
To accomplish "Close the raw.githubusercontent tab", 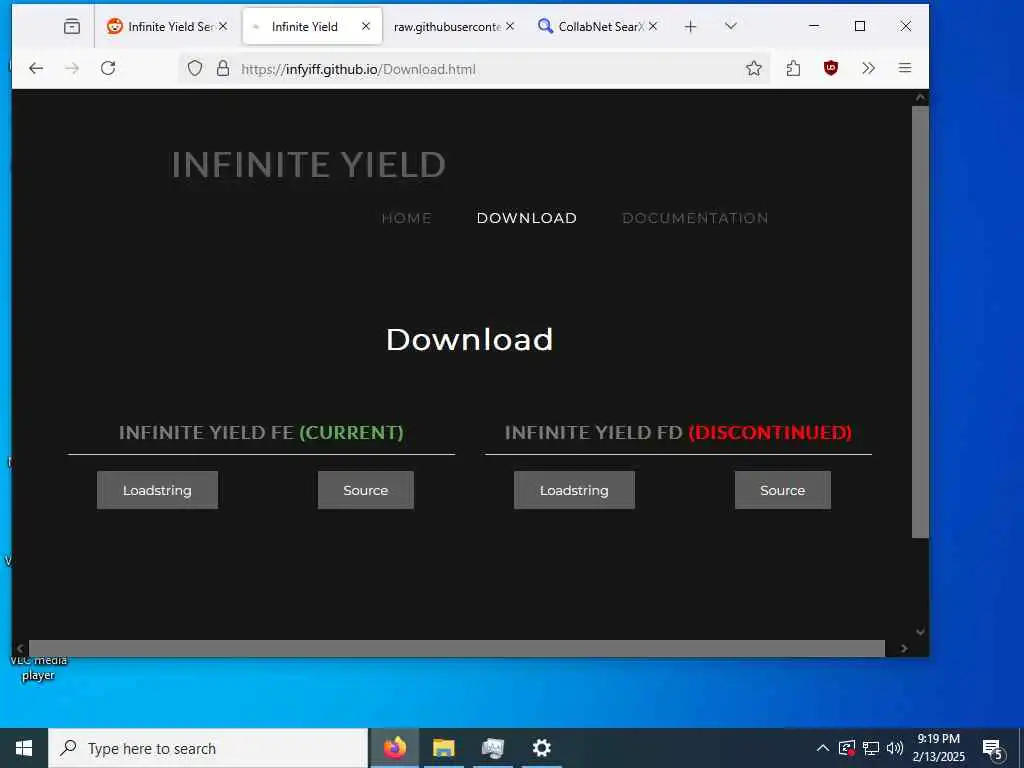I will tap(510, 26).
